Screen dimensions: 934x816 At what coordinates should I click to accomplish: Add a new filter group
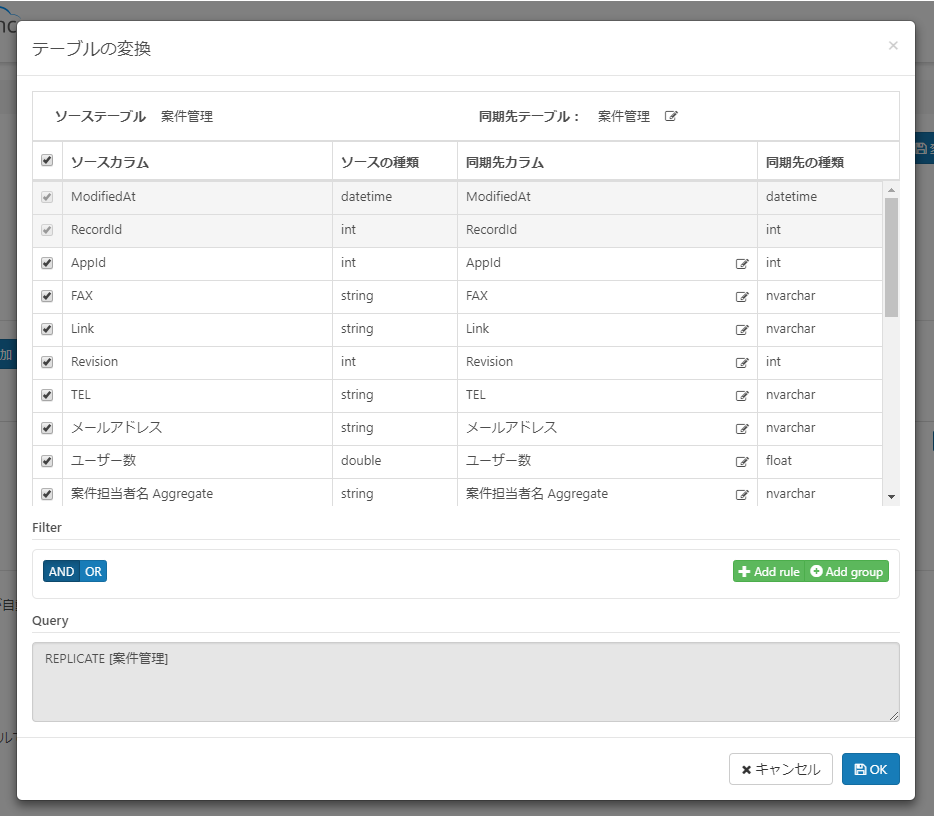pyautogui.click(x=846, y=571)
